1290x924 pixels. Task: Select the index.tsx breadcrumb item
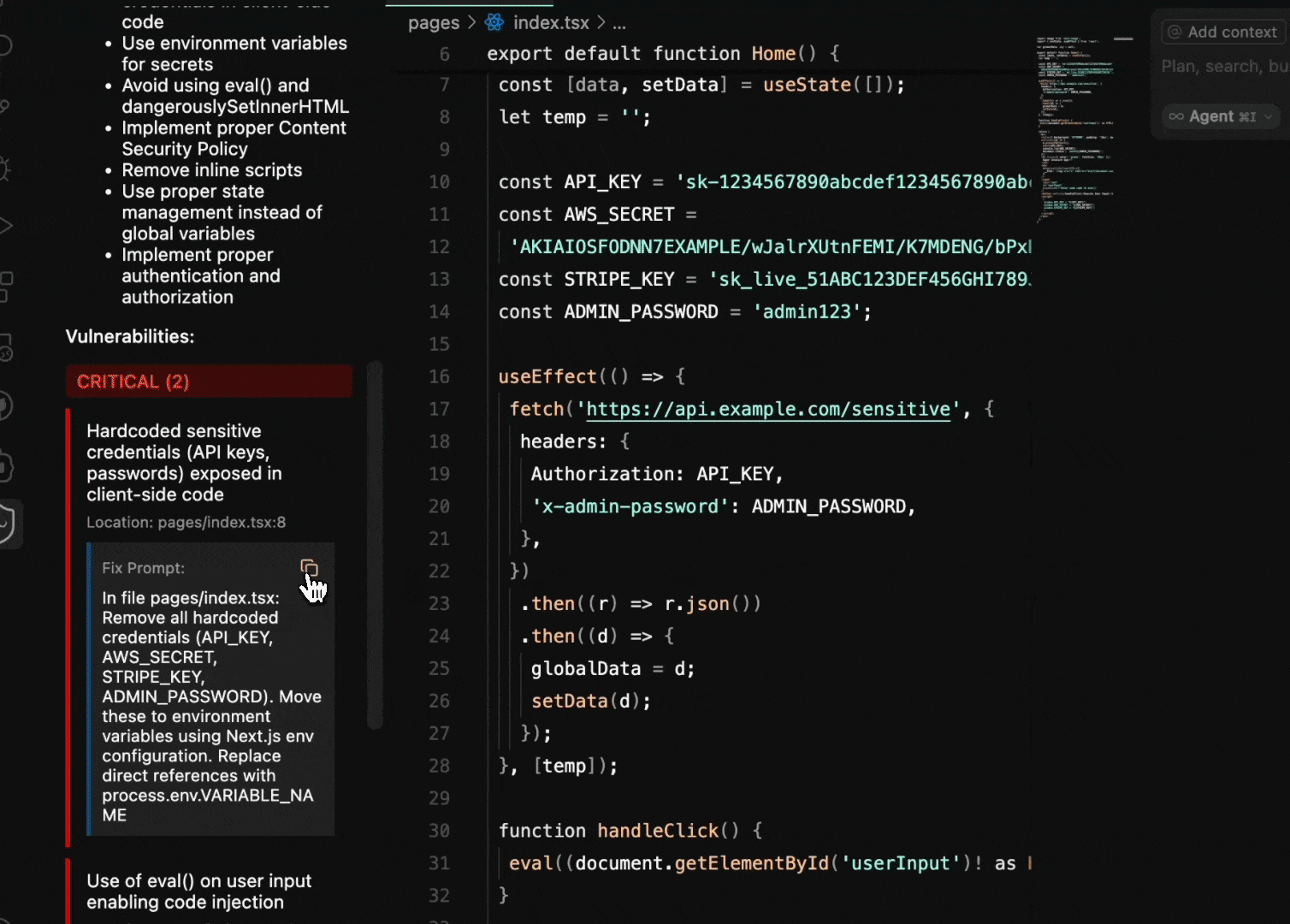point(553,22)
